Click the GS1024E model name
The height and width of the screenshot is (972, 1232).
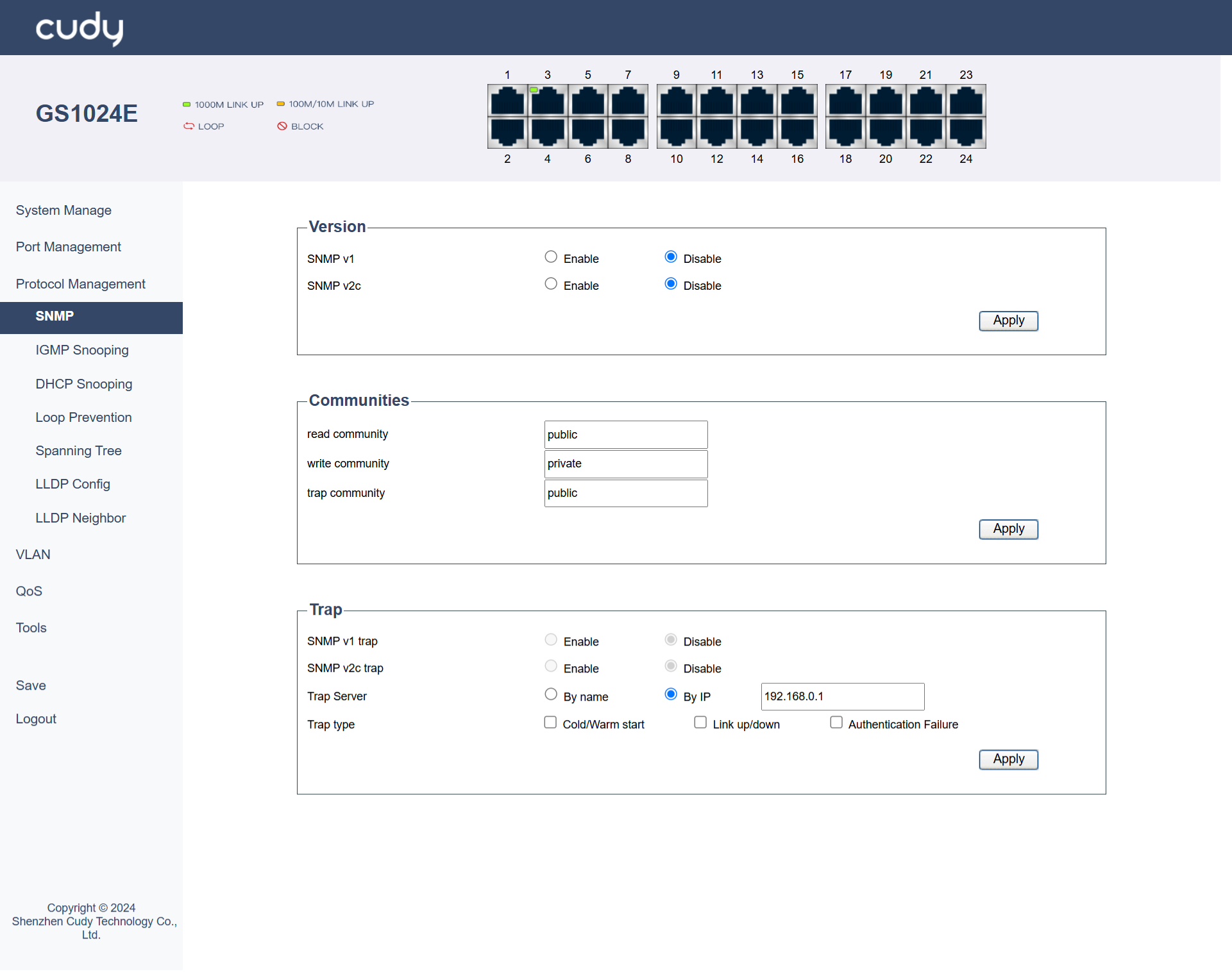(x=87, y=113)
